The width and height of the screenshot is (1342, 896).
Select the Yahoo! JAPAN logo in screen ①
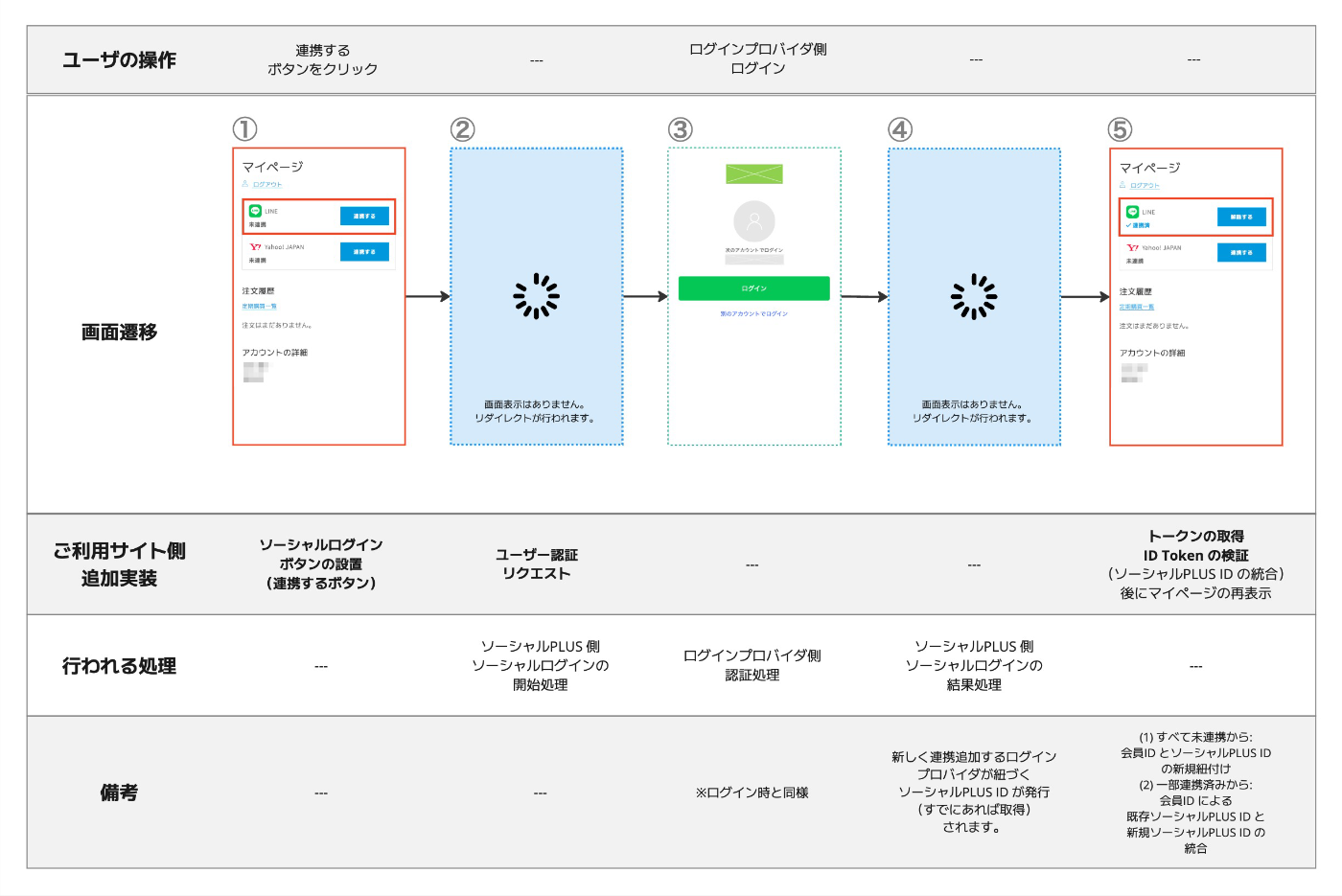pos(255,247)
